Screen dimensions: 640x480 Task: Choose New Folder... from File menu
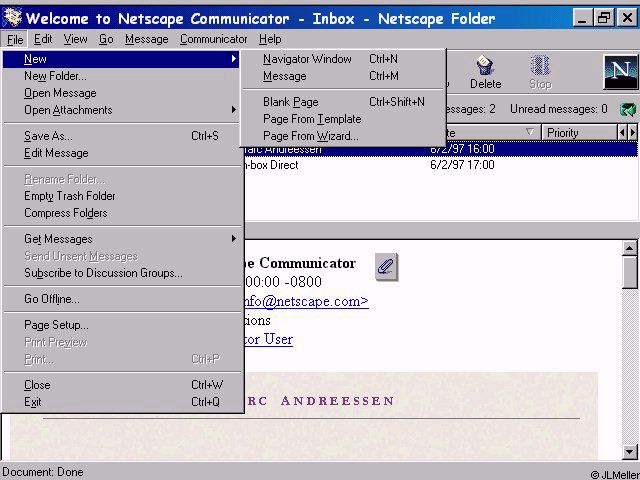pyautogui.click(x=121, y=76)
